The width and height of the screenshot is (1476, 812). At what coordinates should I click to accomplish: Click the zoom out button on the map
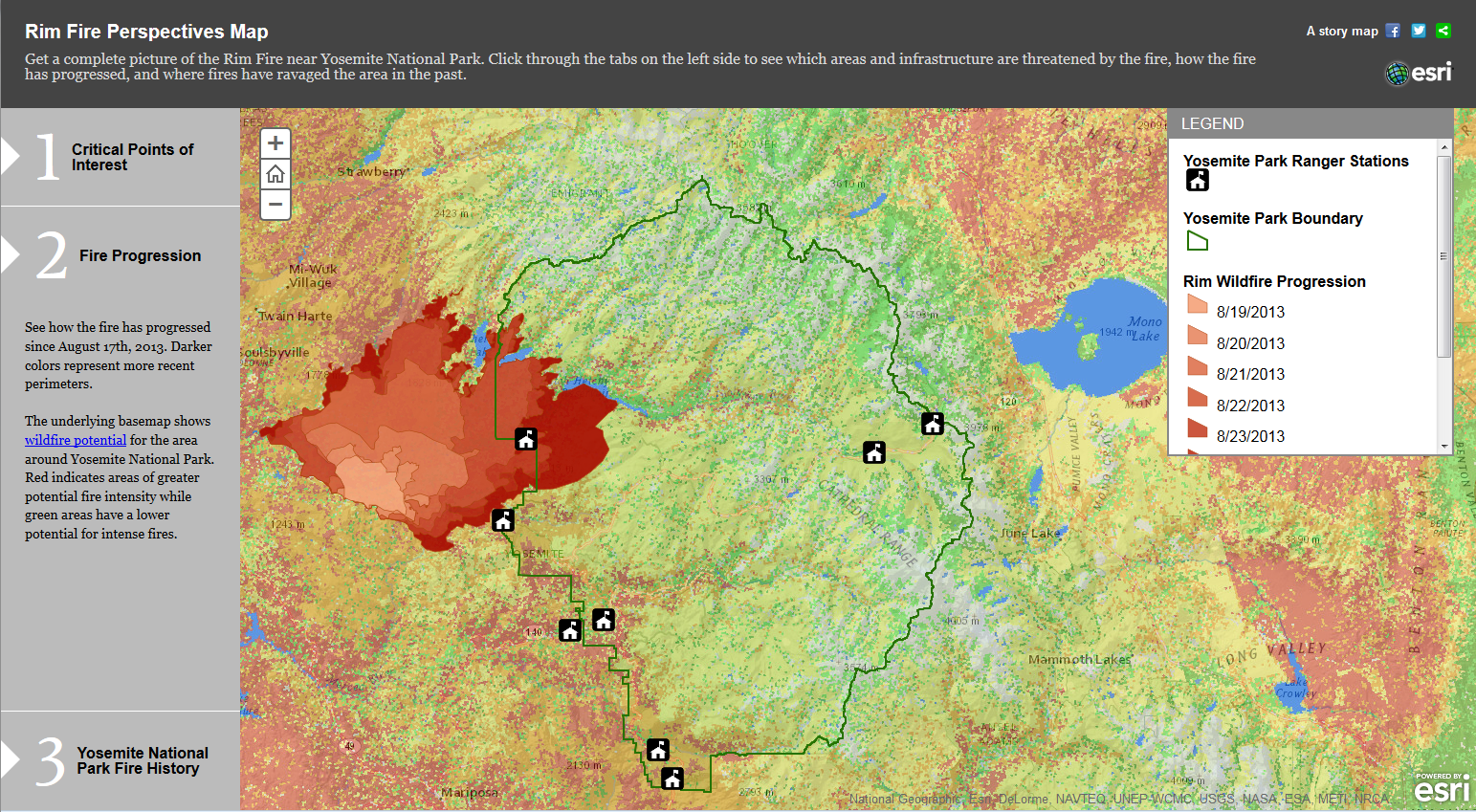click(x=275, y=205)
